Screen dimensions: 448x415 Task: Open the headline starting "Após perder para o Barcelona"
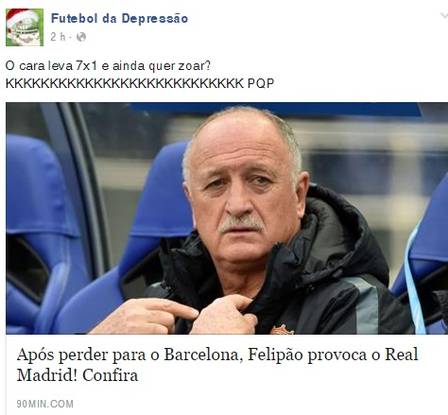click(x=217, y=365)
